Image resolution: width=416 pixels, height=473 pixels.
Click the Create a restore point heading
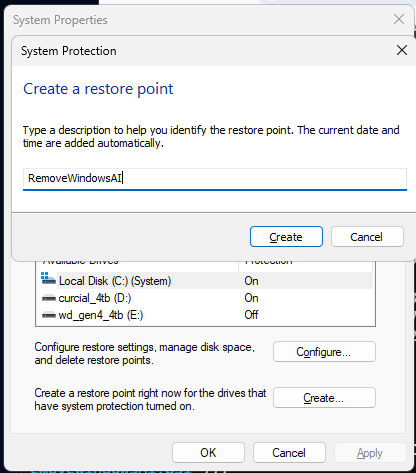[98, 89]
